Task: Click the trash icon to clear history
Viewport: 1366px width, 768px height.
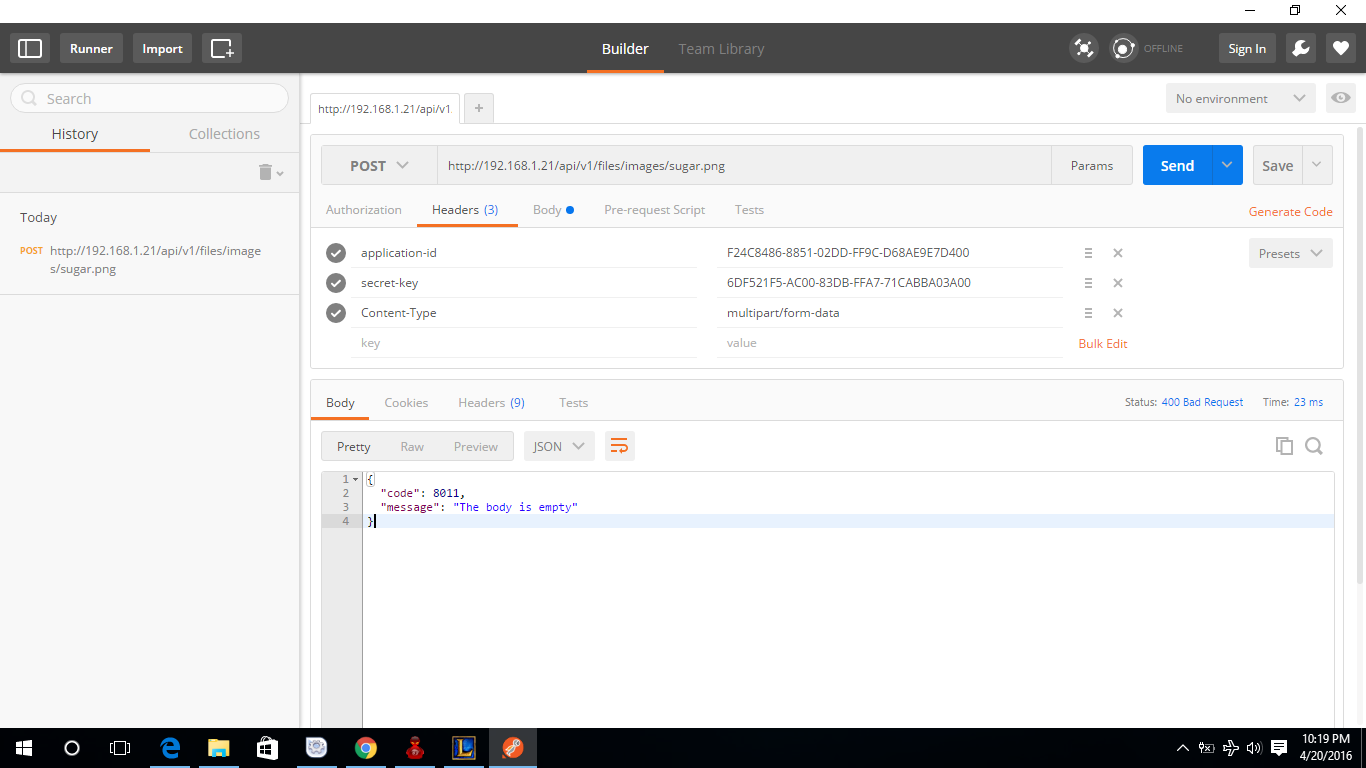Action: (x=266, y=172)
